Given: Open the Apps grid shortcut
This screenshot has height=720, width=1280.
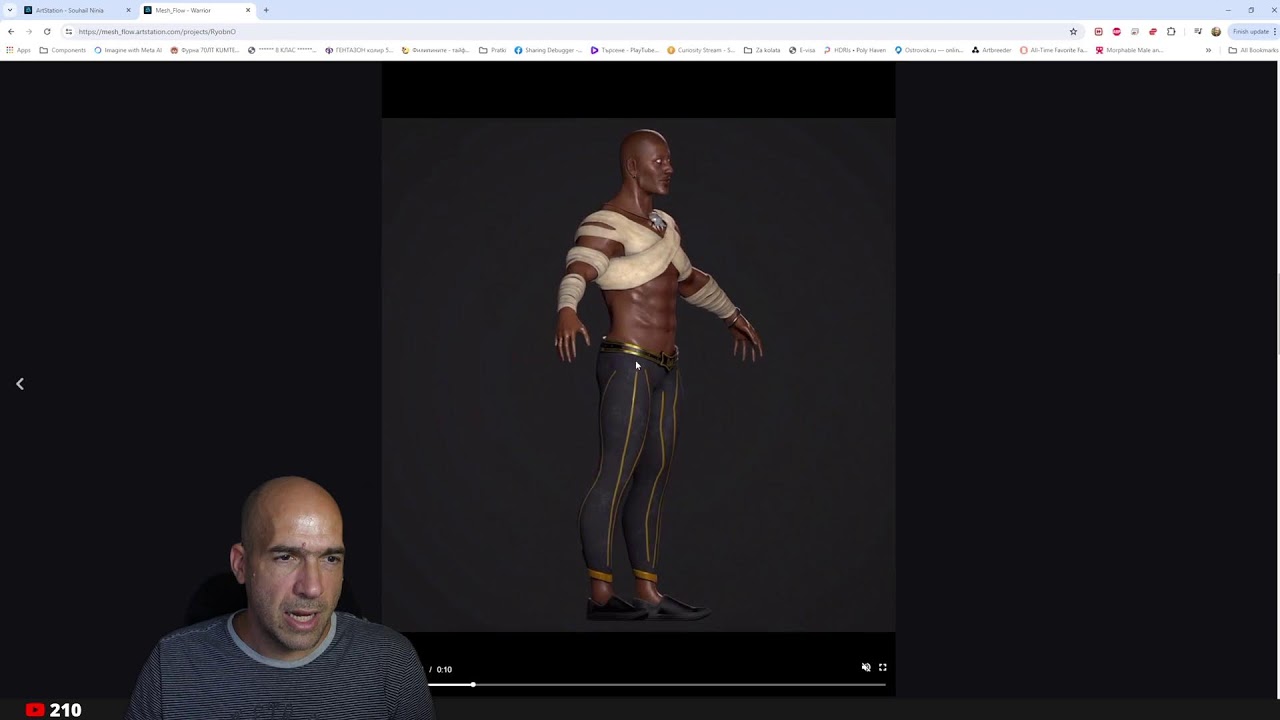Looking at the screenshot, I should (18, 50).
